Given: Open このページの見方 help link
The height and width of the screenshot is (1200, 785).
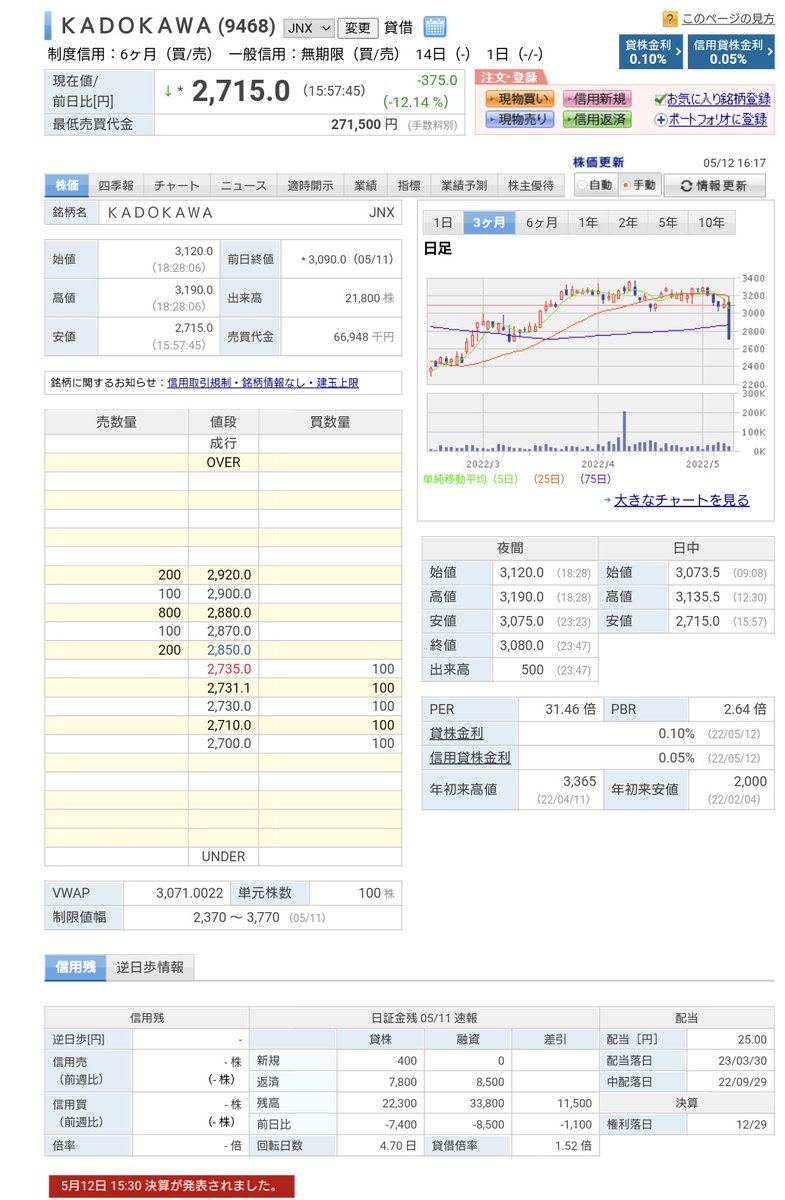Looking at the screenshot, I should coord(728,18).
